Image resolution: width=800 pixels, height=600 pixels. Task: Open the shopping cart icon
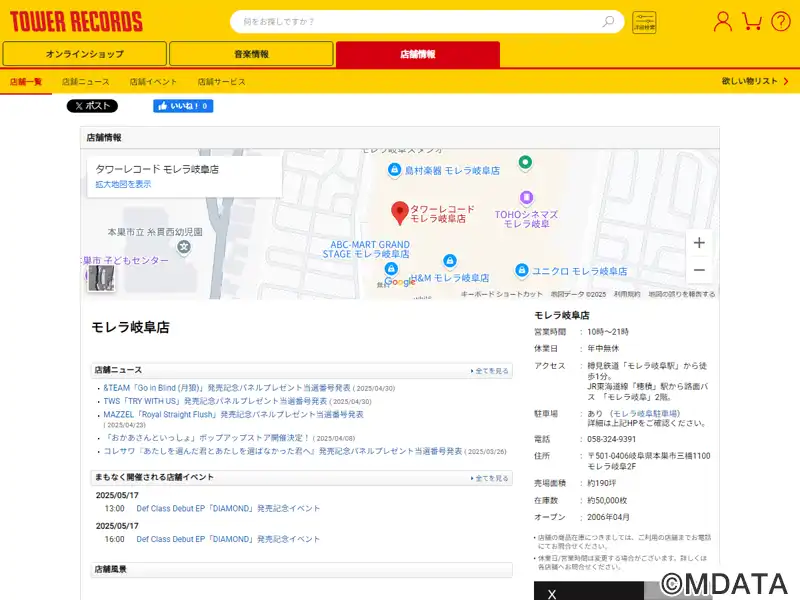click(752, 21)
